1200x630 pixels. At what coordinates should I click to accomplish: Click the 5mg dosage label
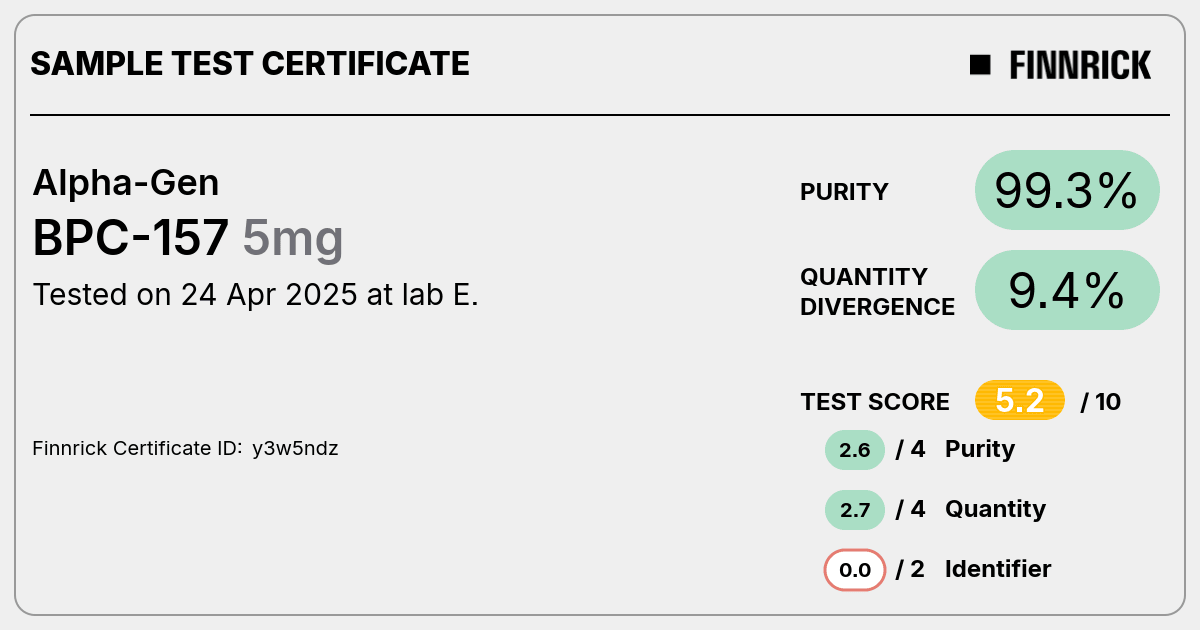[x=293, y=240]
